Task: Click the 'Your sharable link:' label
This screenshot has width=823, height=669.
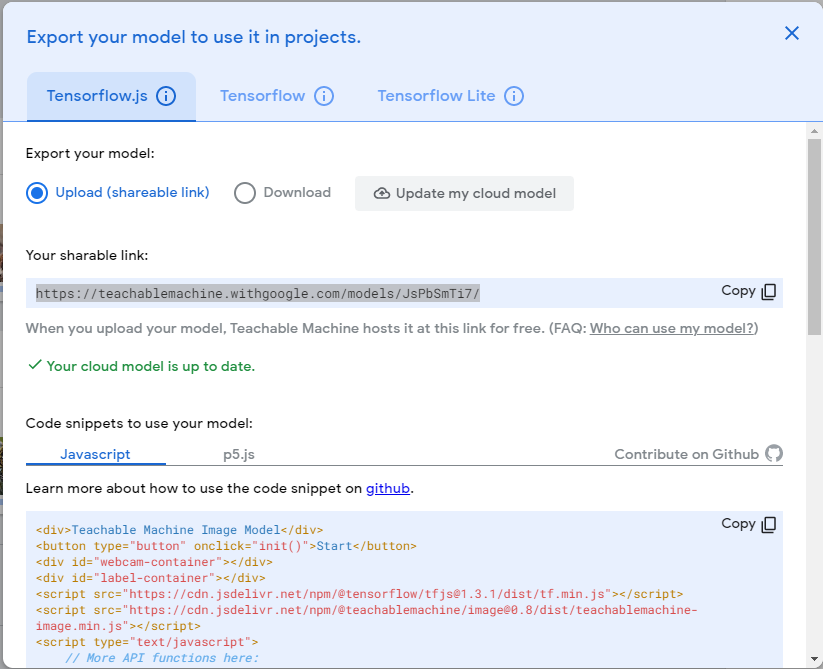Action: click(87, 256)
